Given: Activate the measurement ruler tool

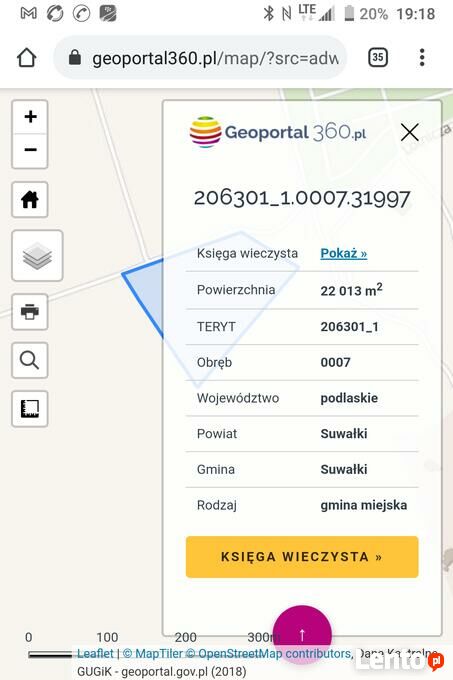Looking at the screenshot, I should [x=30, y=409].
